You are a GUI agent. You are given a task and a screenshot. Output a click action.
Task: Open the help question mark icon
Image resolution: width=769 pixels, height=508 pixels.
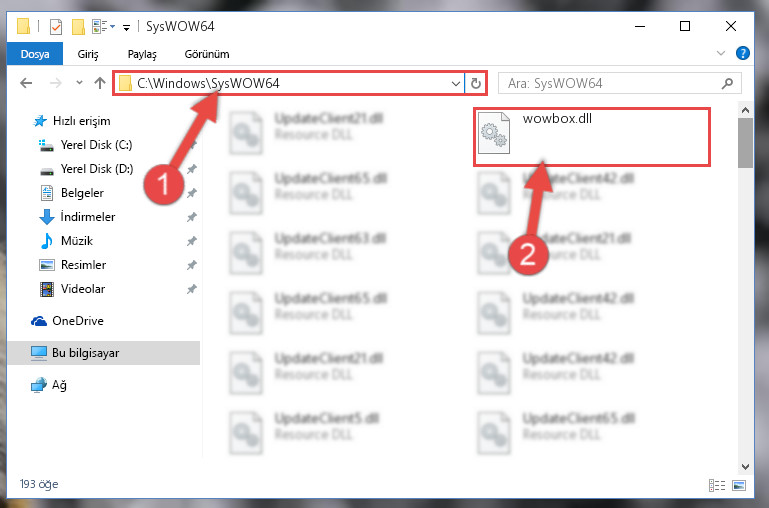pos(743,53)
